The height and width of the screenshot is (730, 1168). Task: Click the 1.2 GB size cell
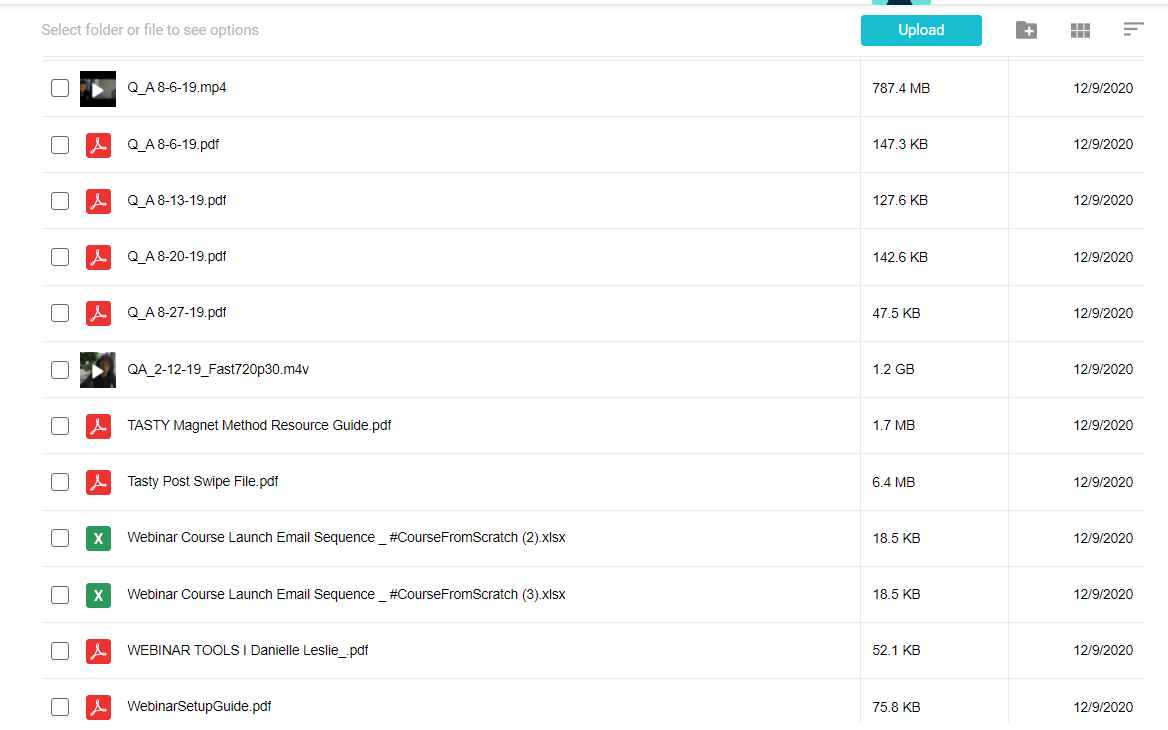click(x=893, y=369)
